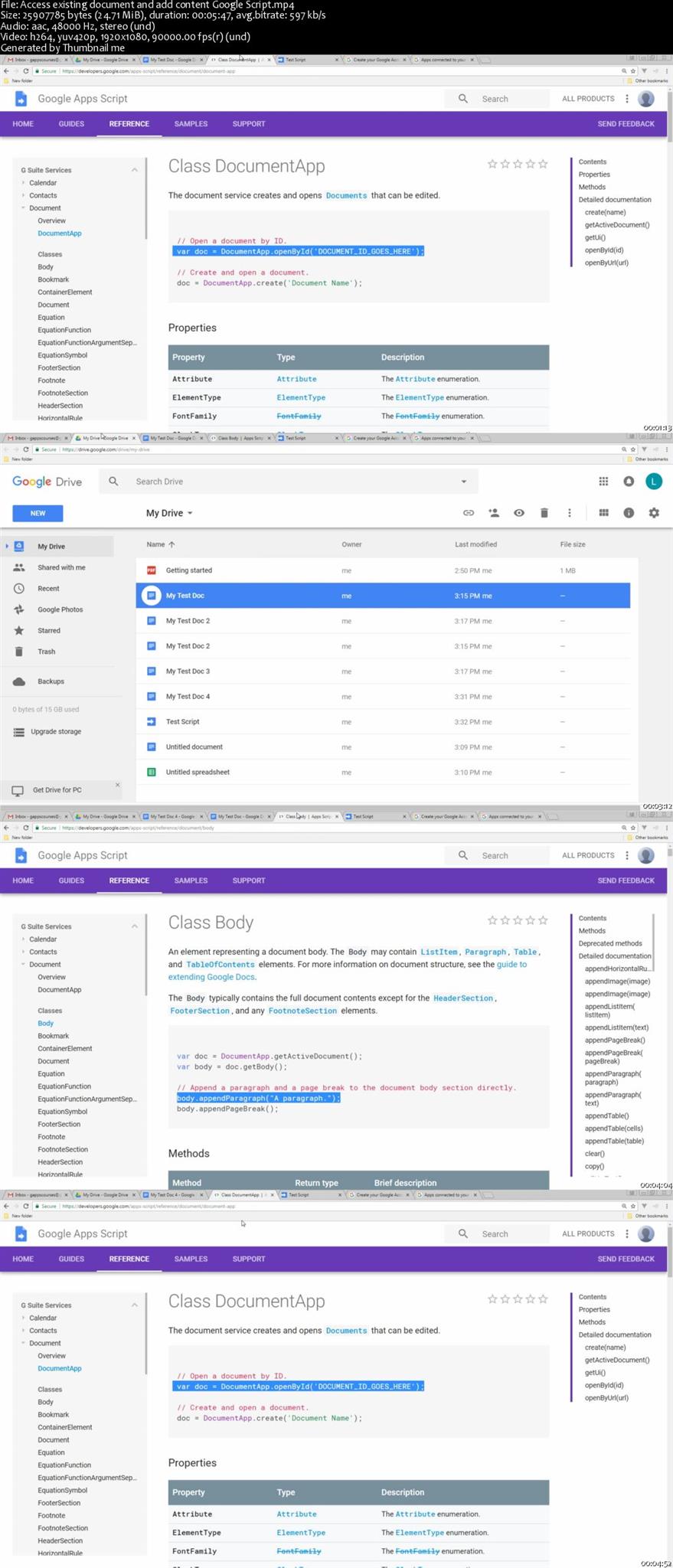Select Untitled document in Drive list
Viewport: 673px width, 1568px height.
point(383,747)
